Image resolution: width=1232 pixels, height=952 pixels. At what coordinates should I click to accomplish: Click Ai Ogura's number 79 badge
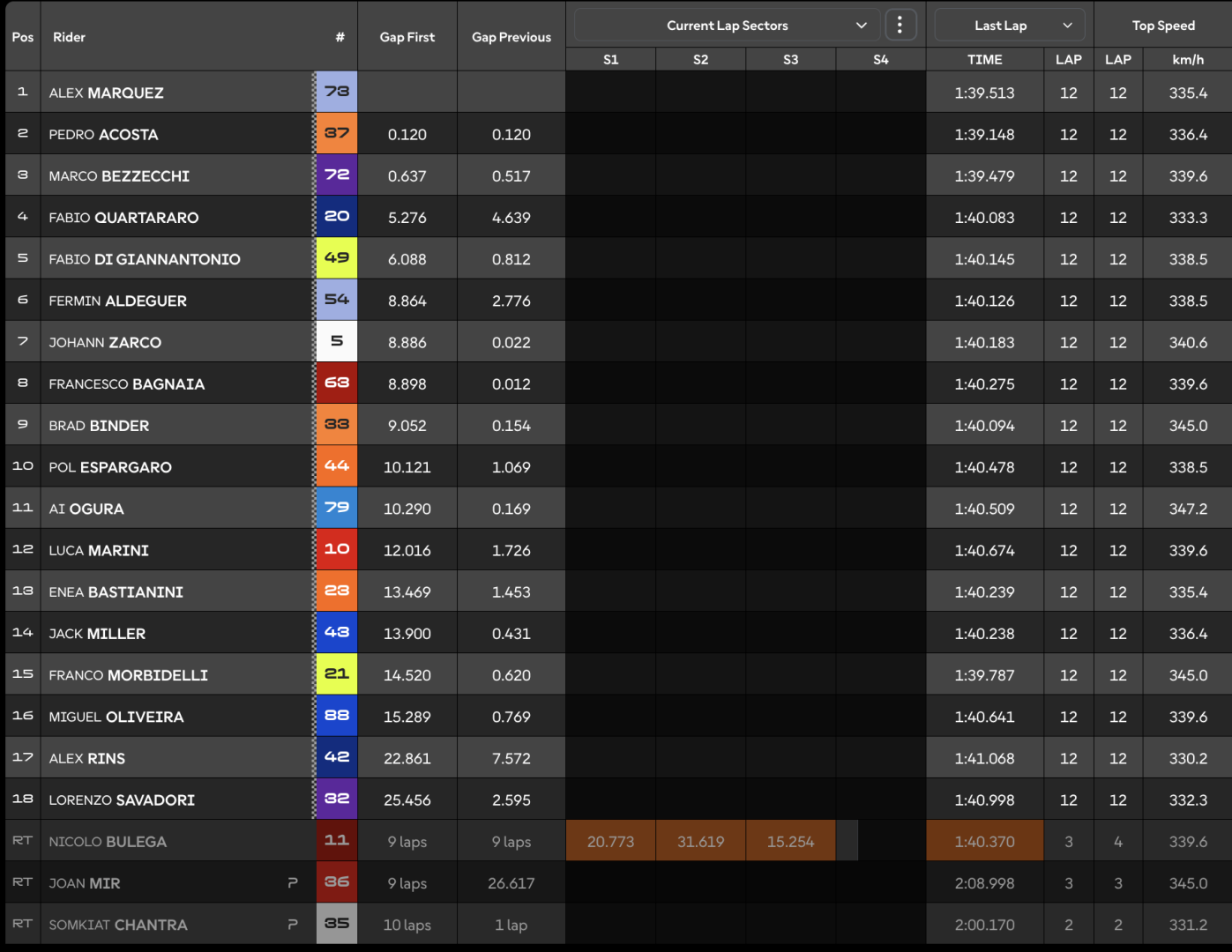337,508
